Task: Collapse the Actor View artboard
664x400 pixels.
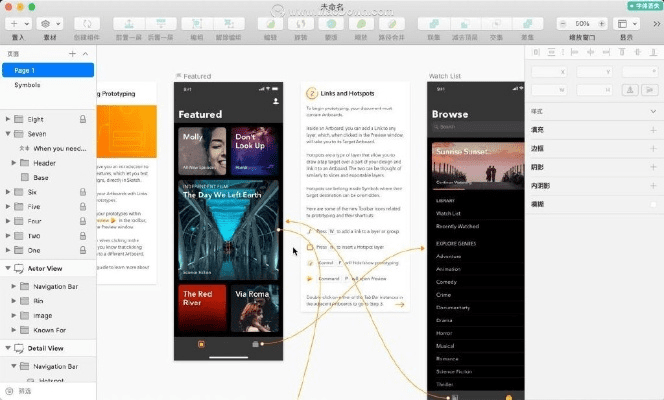Action: (8, 268)
